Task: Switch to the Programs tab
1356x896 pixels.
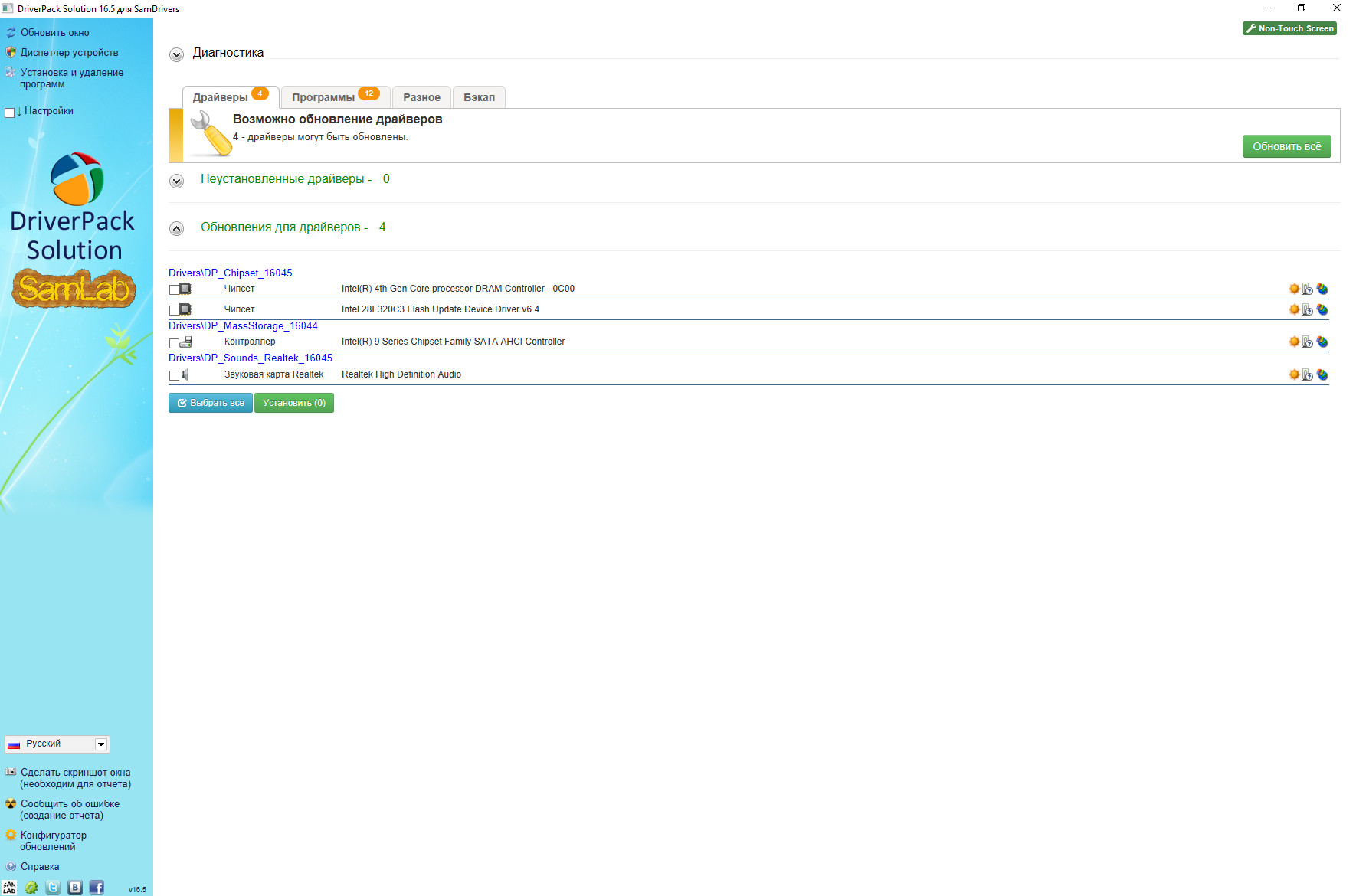Action: 334,97
